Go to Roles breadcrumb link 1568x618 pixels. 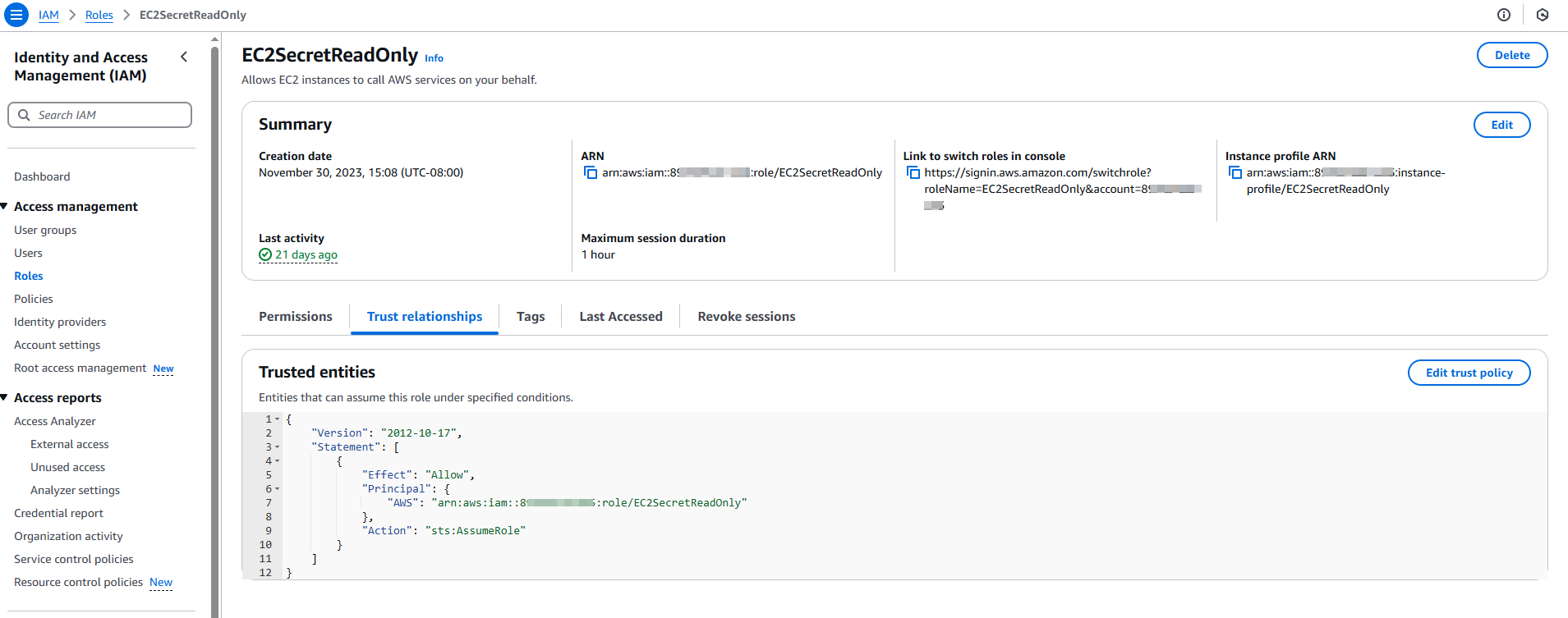click(x=99, y=15)
